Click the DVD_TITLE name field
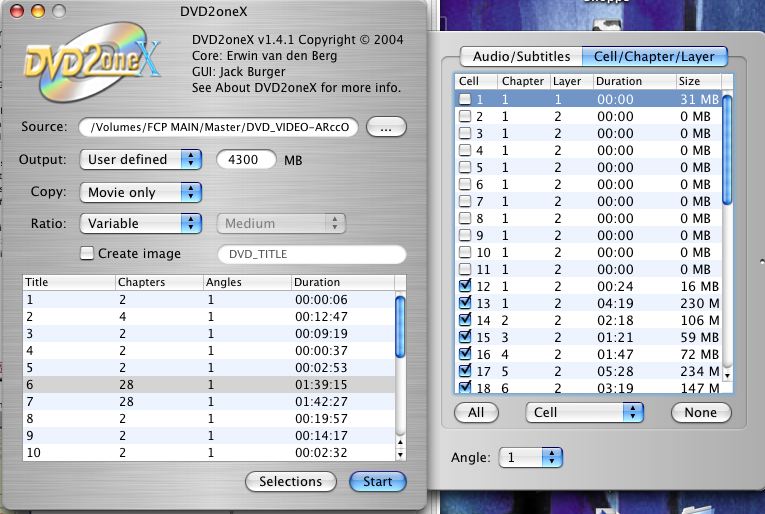The image size is (765, 514). pyautogui.click(x=312, y=254)
